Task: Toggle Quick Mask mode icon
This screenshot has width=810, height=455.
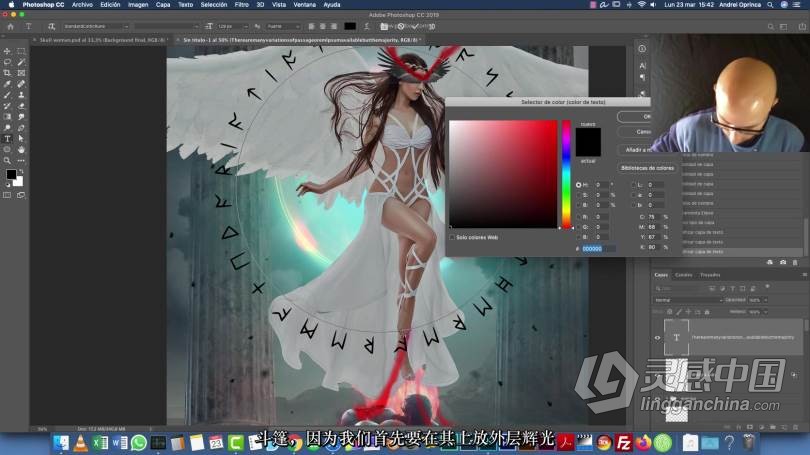Action: tap(7, 195)
